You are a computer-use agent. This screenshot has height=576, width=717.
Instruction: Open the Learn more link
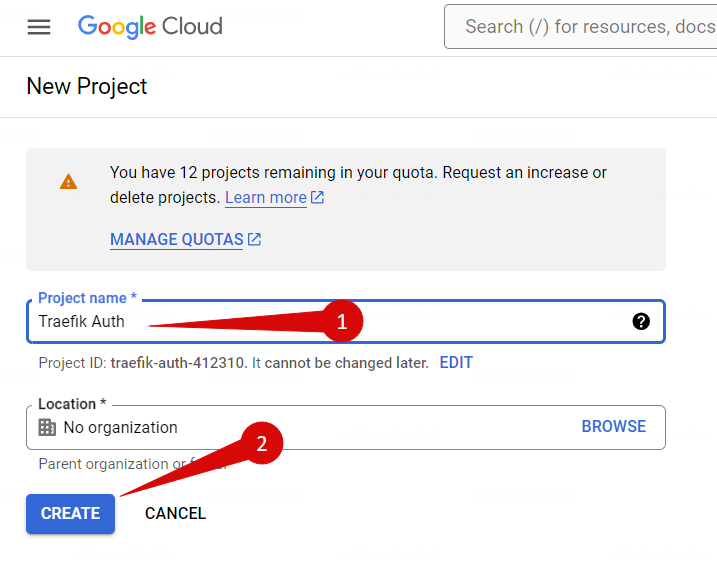266,197
